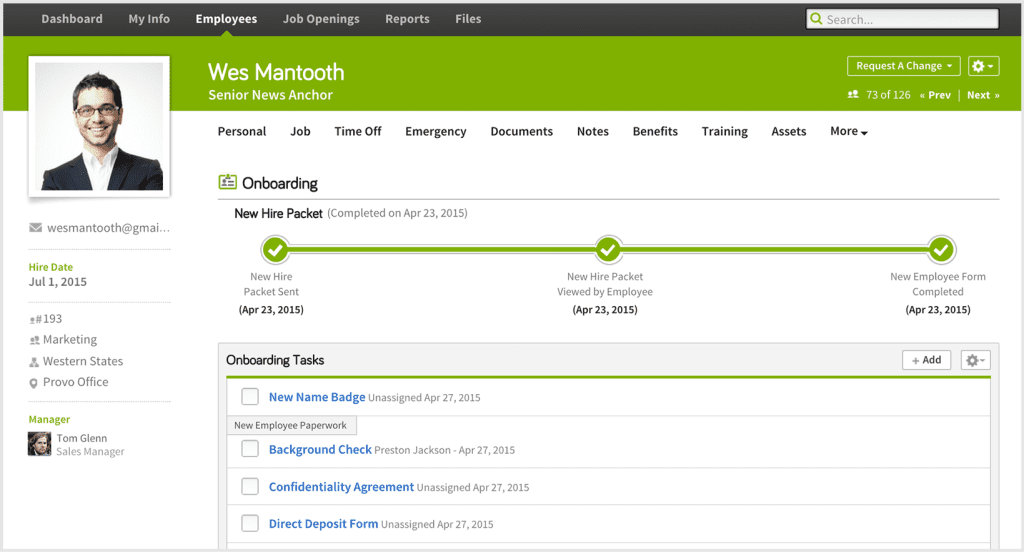Click the New Hire Packet Sent checkmark
The width and height of the screenshot is (1024, 552).
(275, 249)
